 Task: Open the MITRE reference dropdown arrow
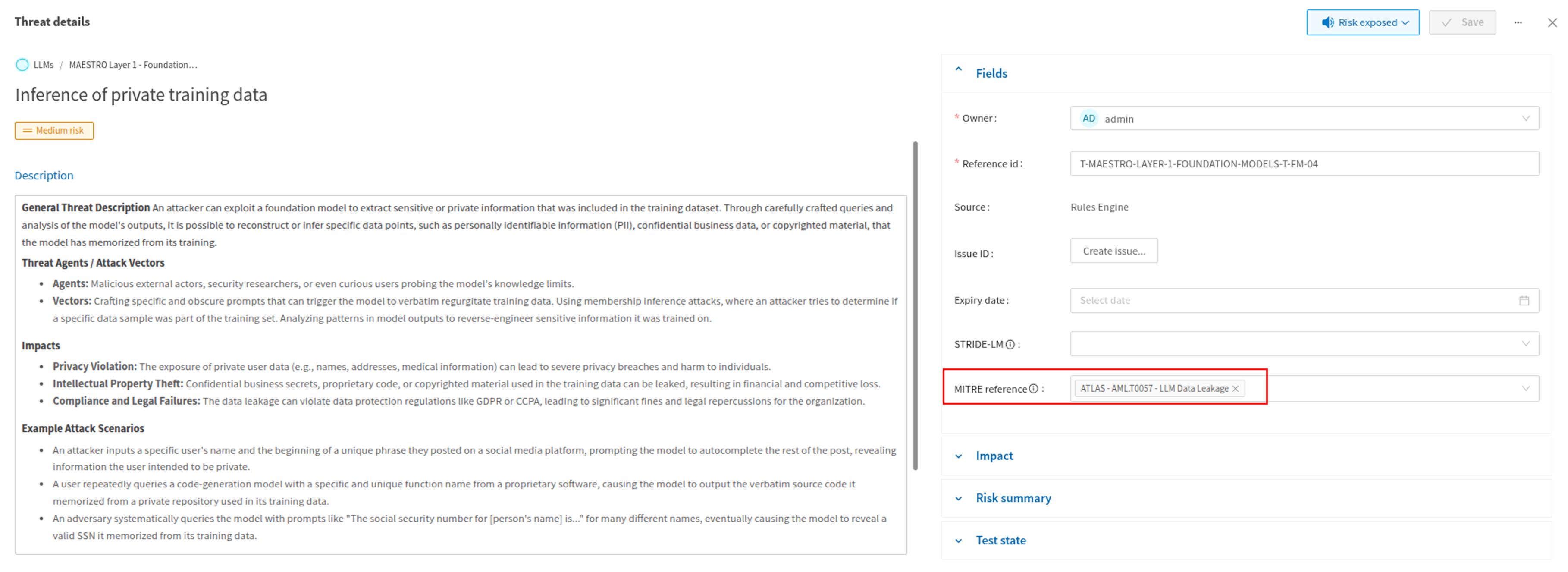(1525, 389)
